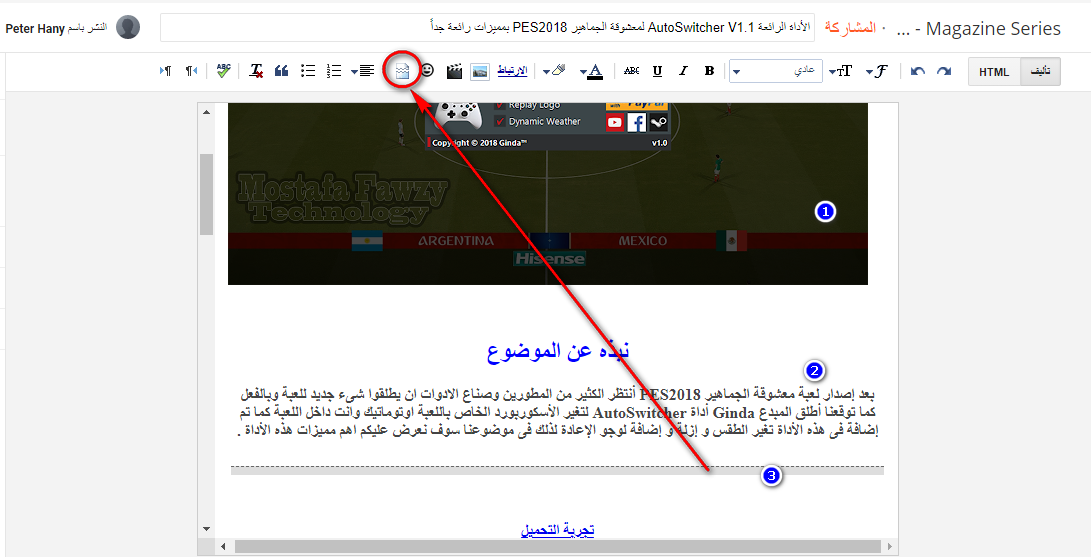
Task: Underline the selected text
Action: pyautogui.click(x=658, y=71)
